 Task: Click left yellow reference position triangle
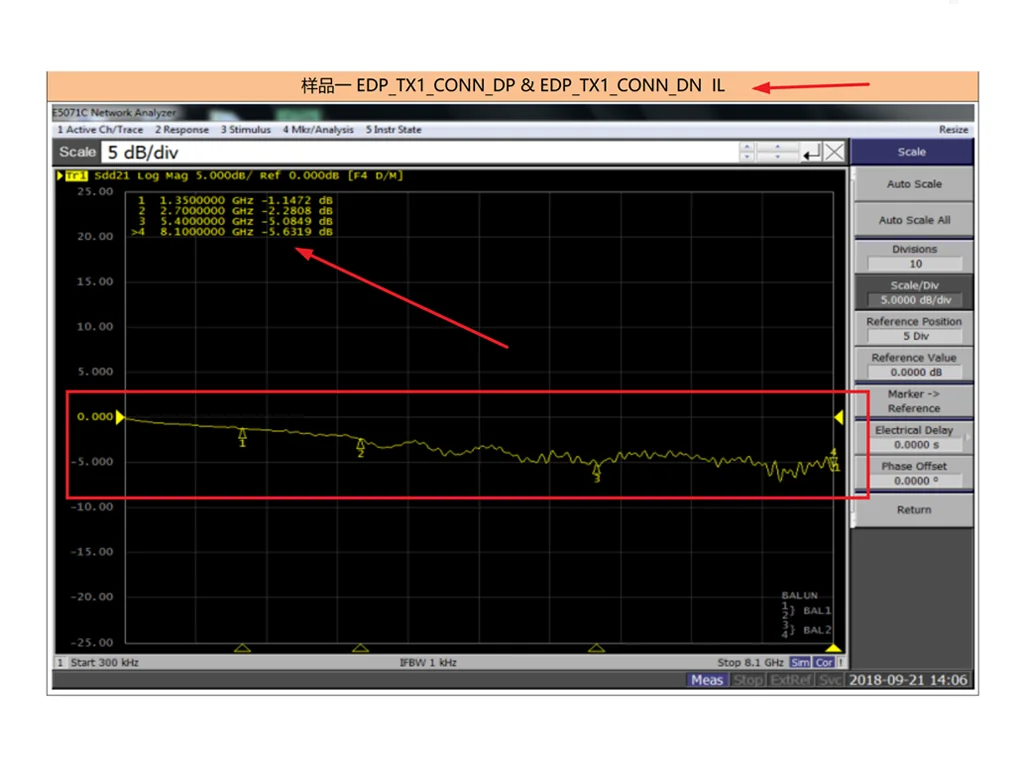tap(120, 417)
